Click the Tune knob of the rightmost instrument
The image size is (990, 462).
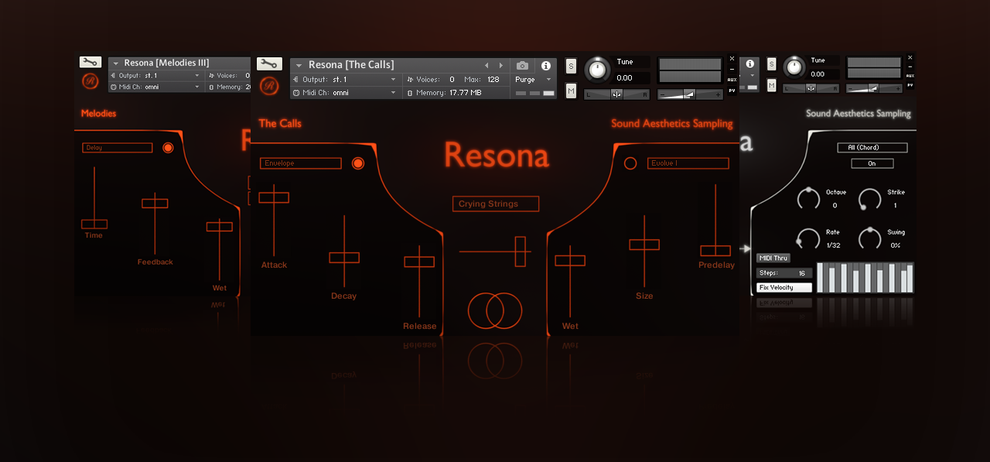(x=793, y=66)
